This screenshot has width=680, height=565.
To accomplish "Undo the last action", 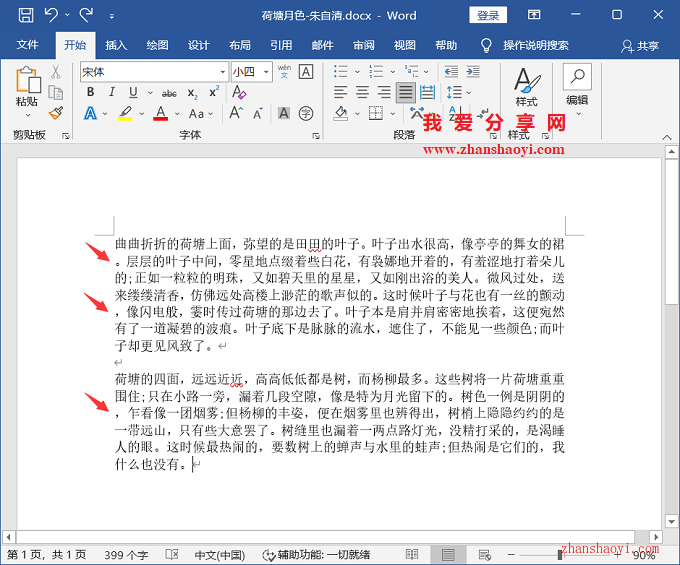I will 51,15.
